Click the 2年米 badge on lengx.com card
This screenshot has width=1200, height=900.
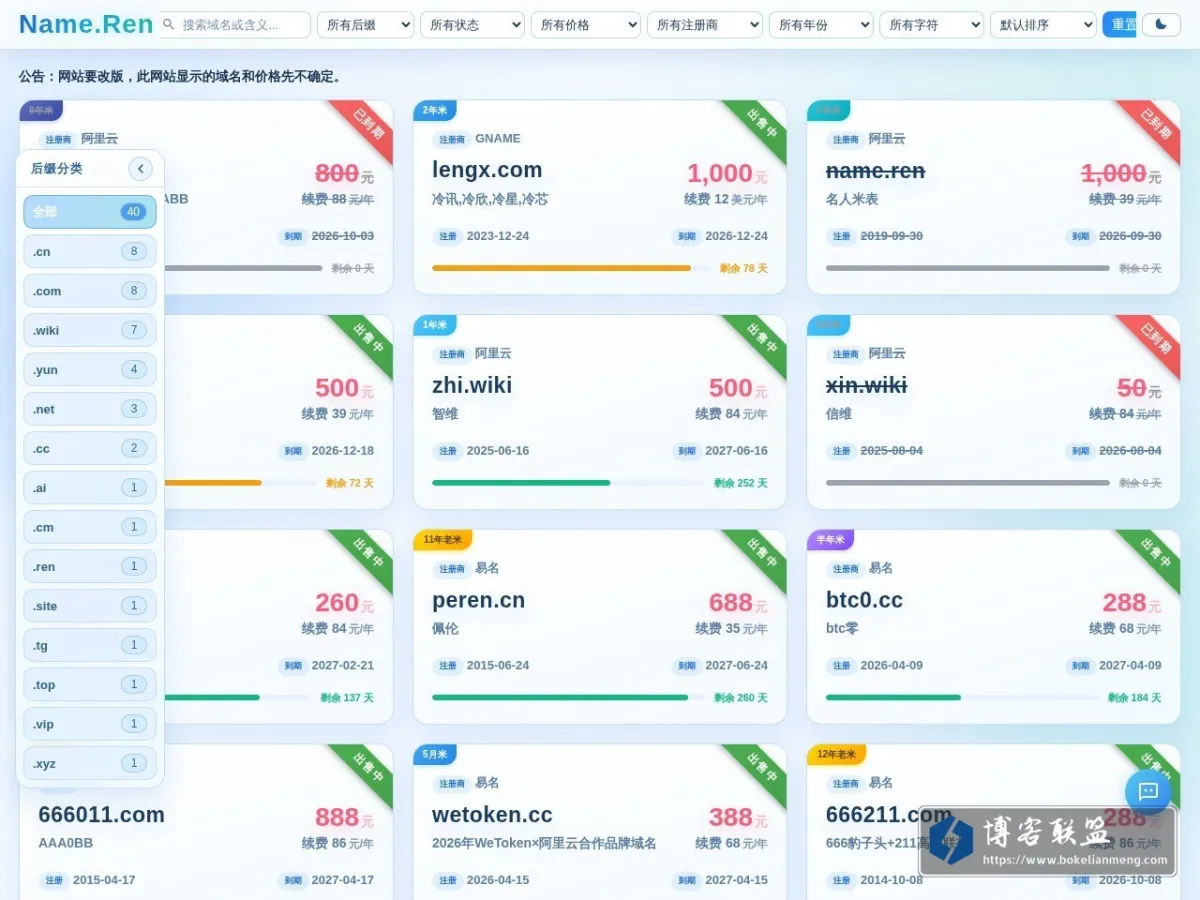[x=435, y=110]
